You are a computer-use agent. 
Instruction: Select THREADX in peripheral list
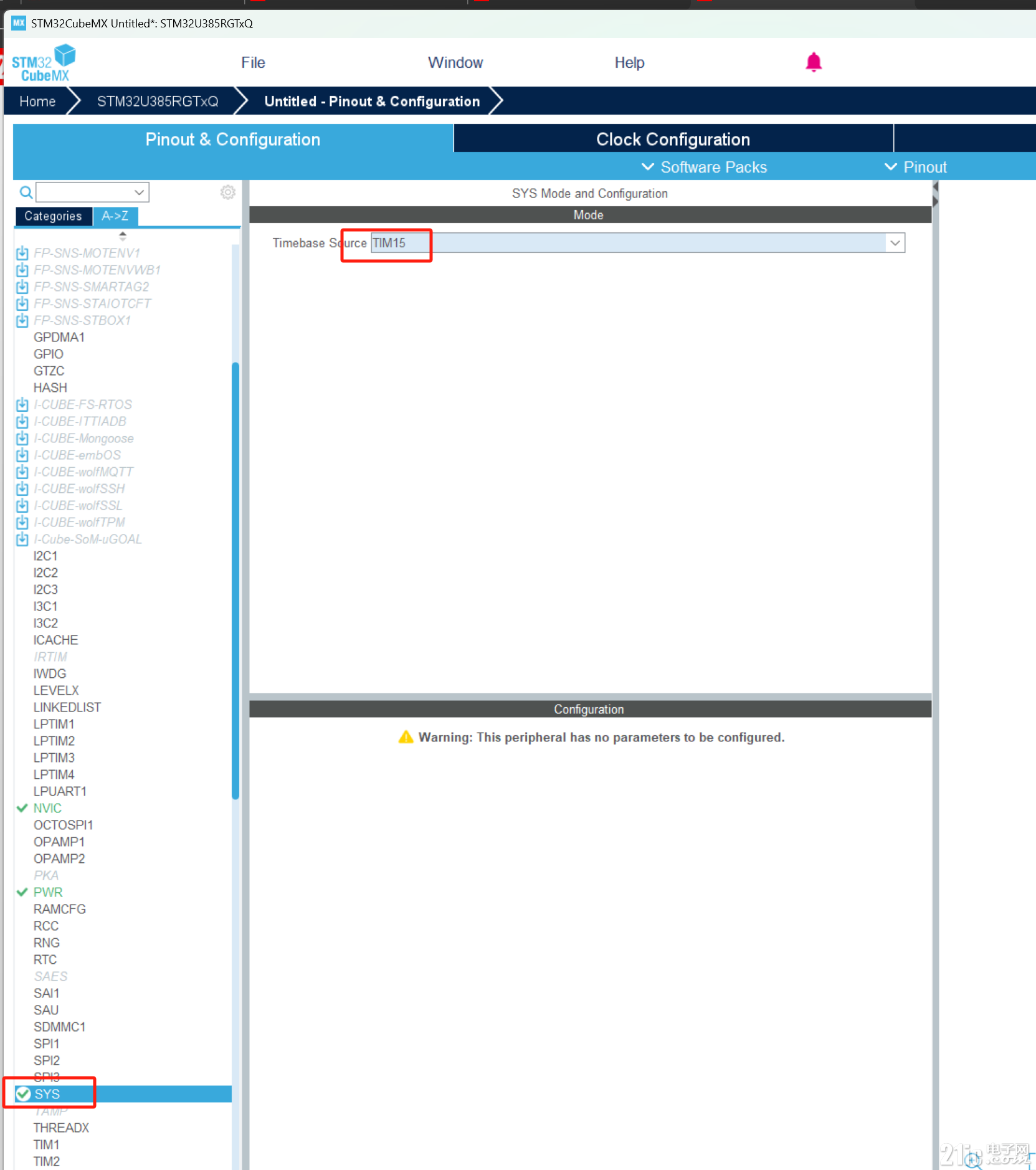(61, 1128)
